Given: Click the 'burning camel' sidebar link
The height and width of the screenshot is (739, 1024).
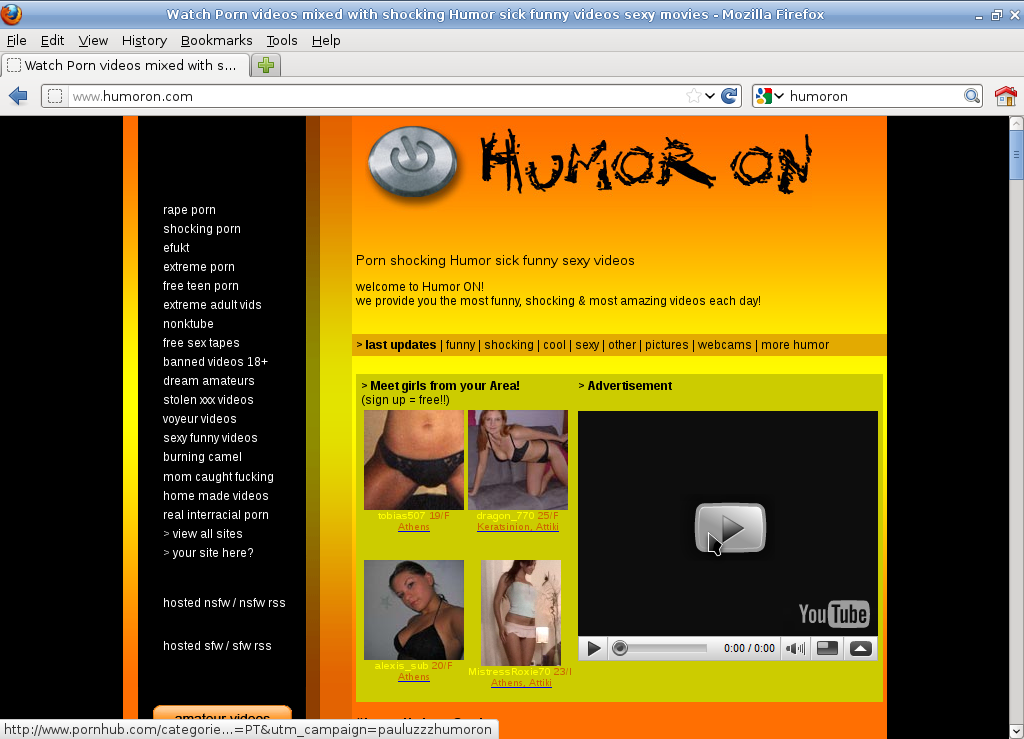Looking at the screenshot, I should coord(202,457).
